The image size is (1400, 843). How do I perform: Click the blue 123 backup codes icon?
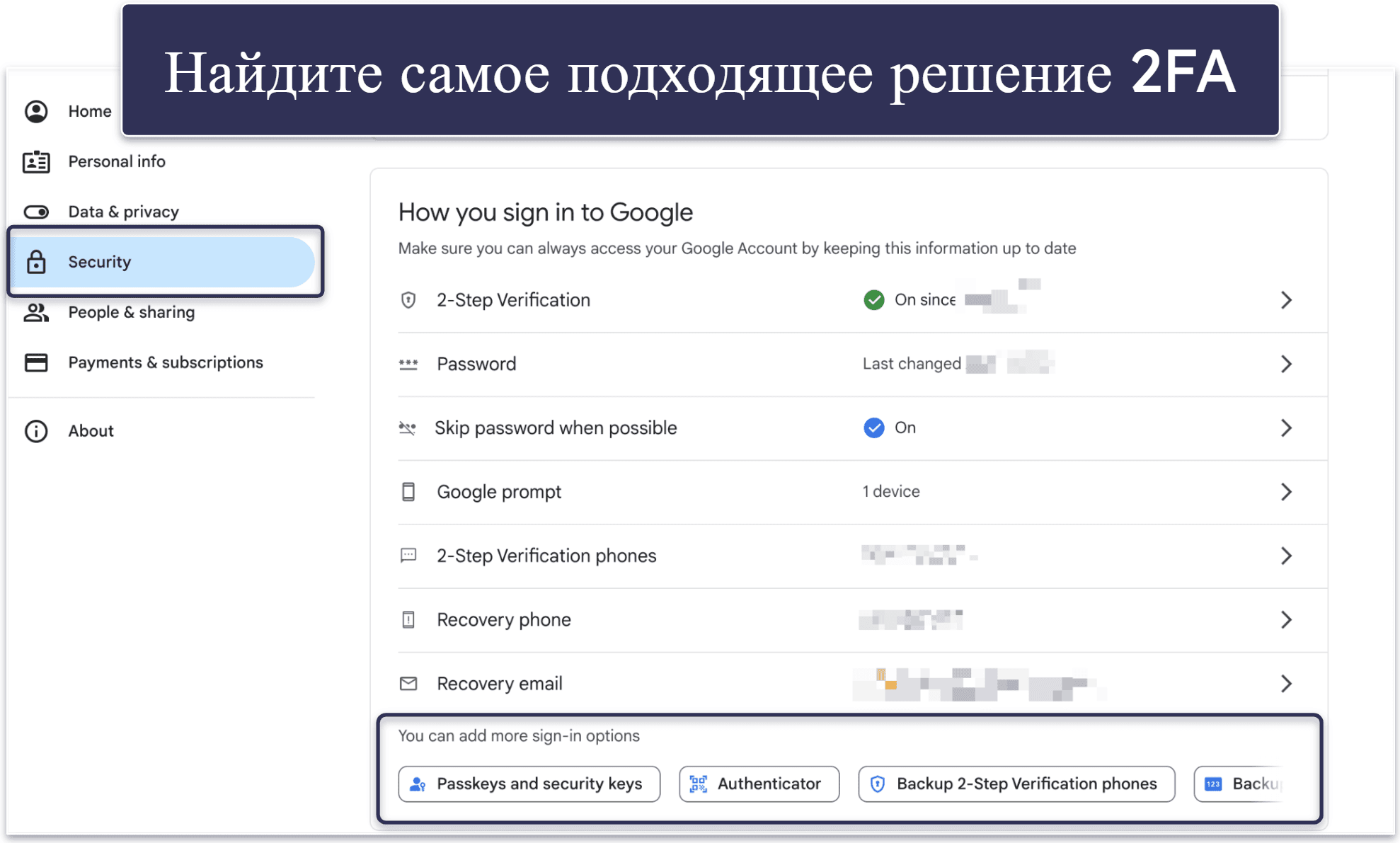(x=1213, y=784)
